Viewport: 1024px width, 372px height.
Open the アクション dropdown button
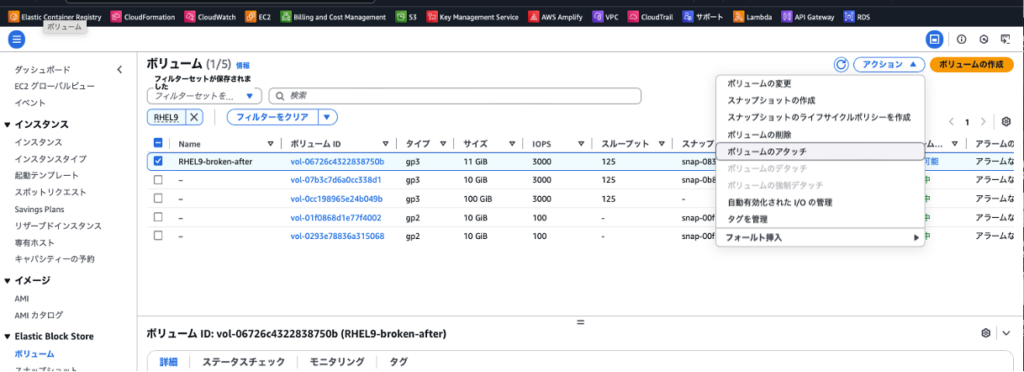point(889,65)
